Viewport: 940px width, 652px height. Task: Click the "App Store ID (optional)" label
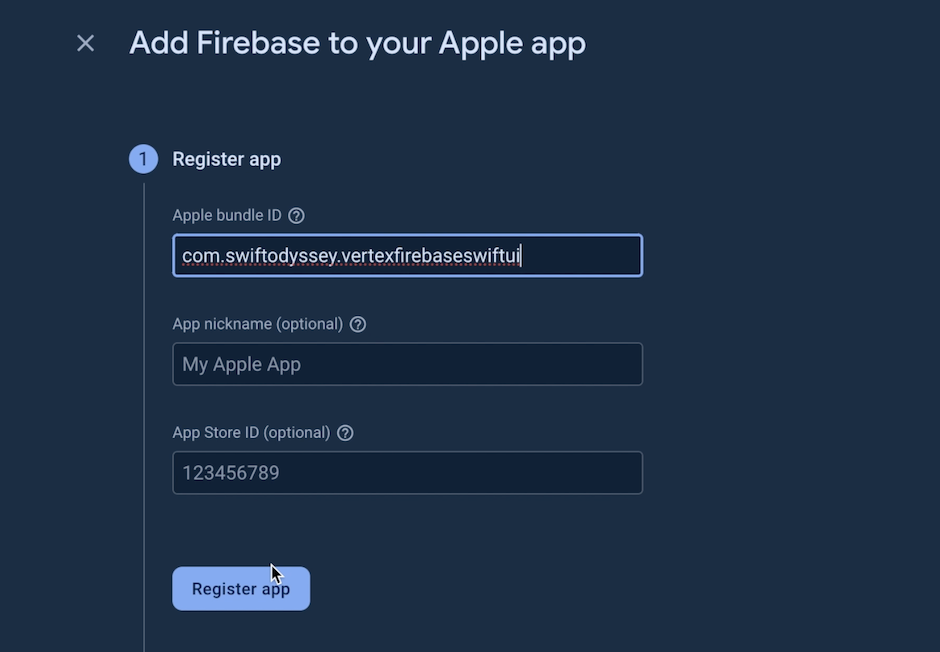251,433
